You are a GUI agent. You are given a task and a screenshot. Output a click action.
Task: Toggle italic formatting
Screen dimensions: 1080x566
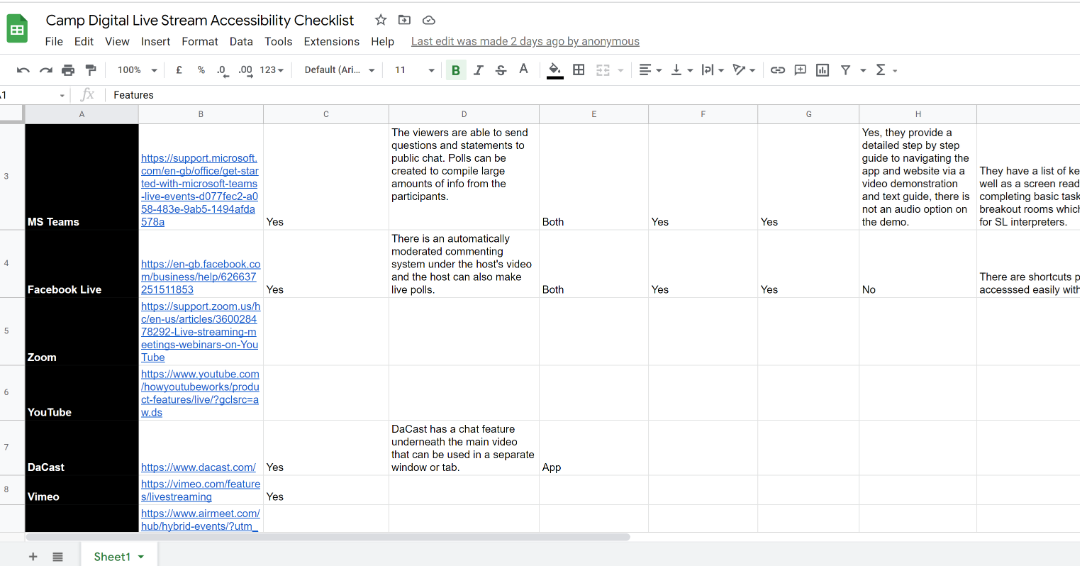tap(478, 70)
